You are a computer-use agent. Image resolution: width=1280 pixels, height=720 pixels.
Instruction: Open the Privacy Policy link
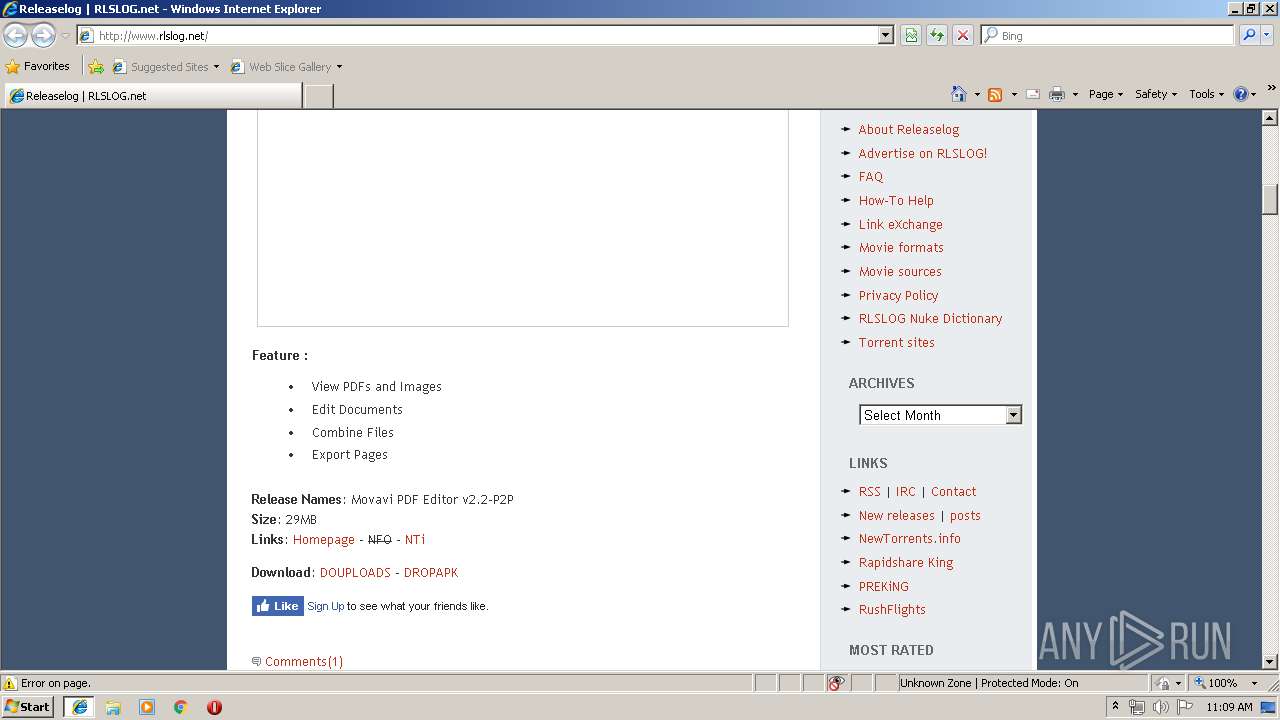(898, 295)
